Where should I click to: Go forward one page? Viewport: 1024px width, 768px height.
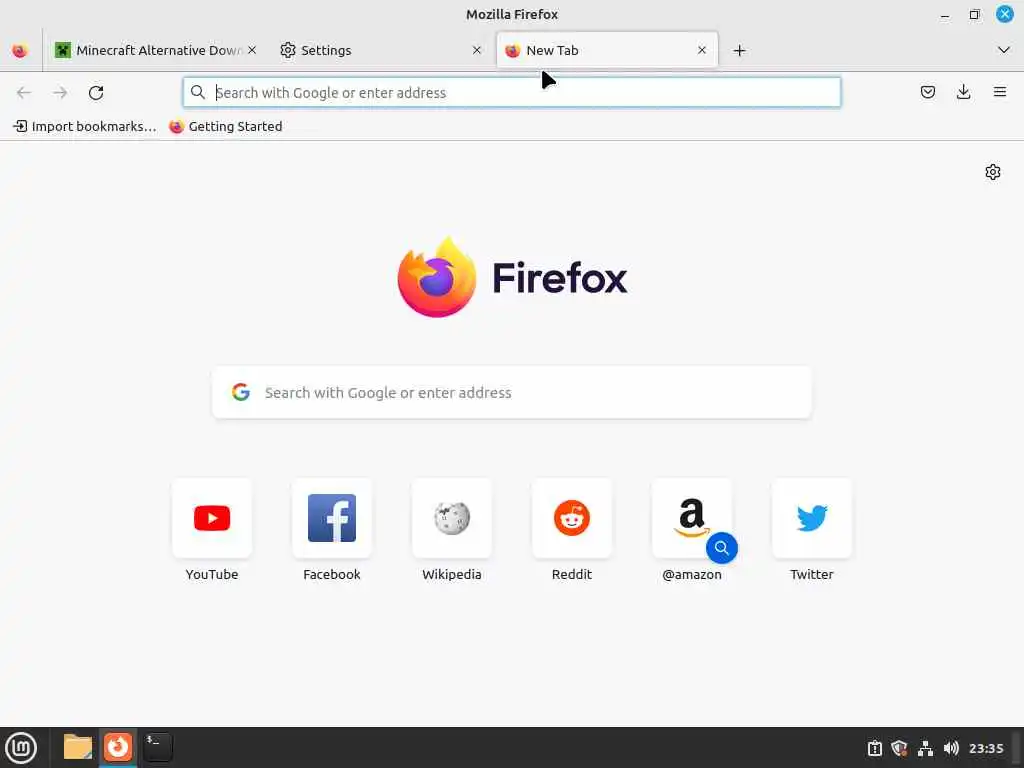60,93
